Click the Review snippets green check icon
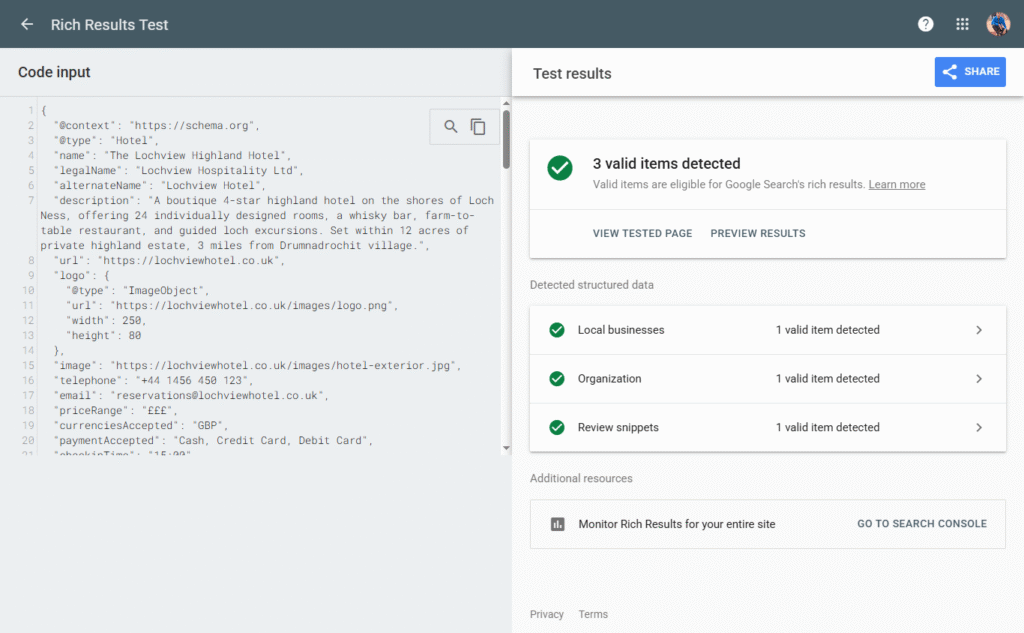This screenshot has width=1024, height=633. (557, 427)
